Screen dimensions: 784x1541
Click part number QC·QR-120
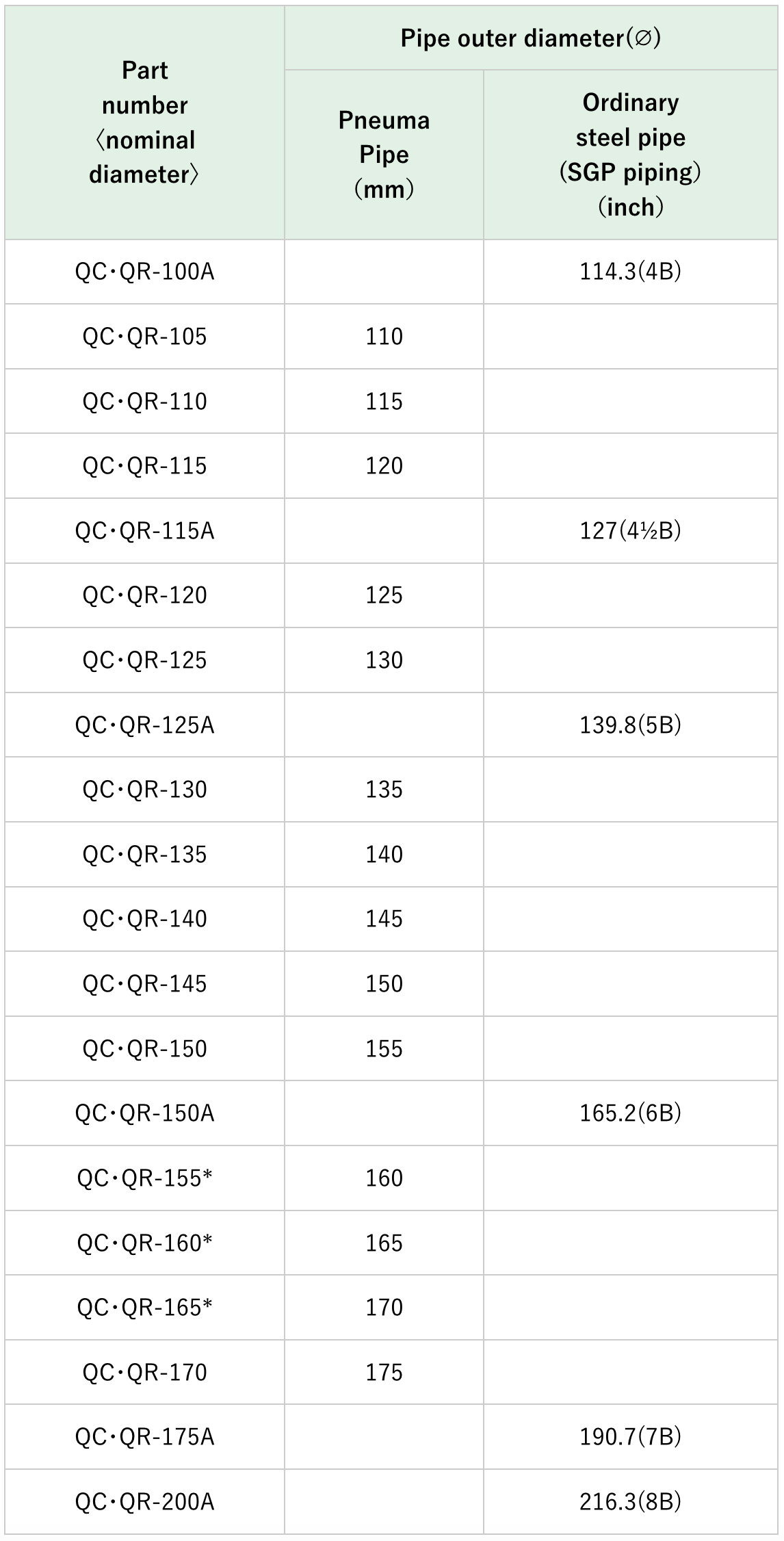pos(144,595)
